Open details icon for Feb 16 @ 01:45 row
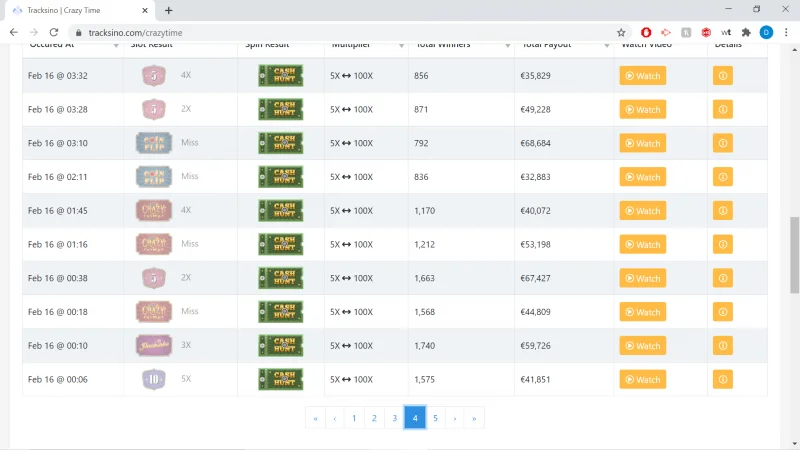 (722, 211)
